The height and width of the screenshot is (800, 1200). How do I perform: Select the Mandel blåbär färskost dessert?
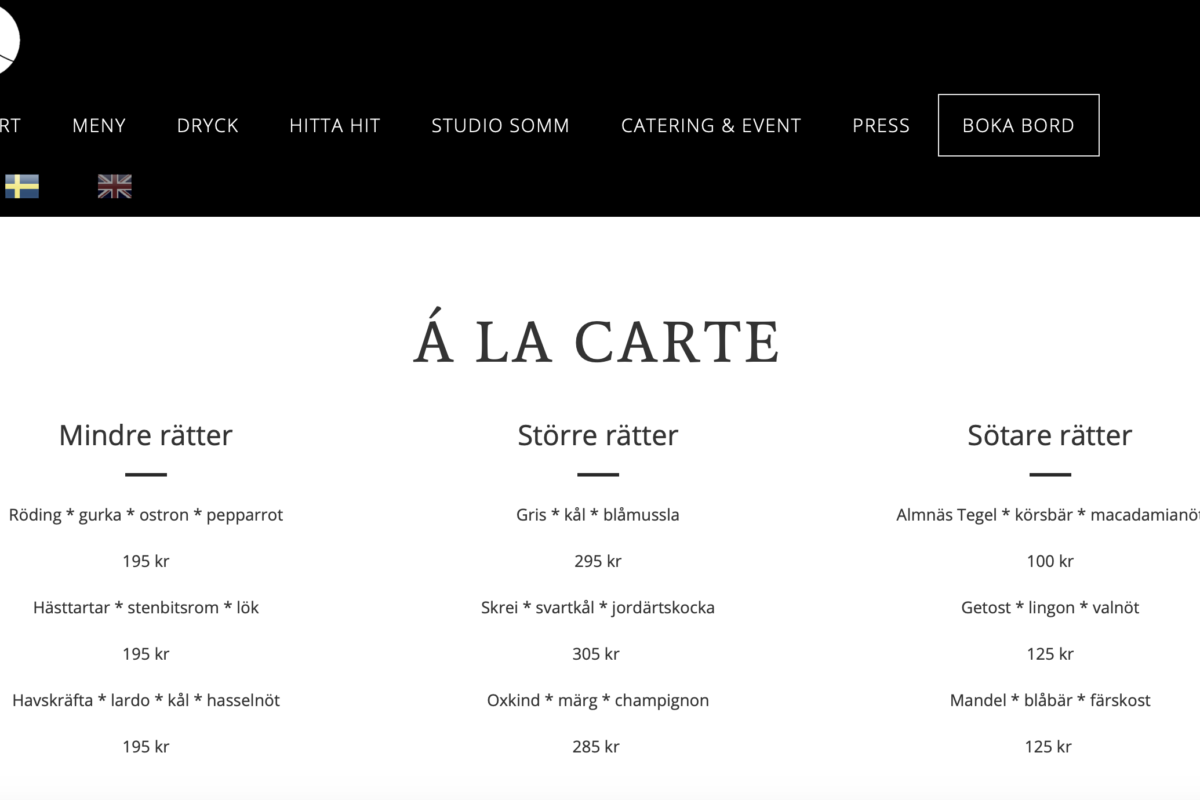pos(1050,700)
